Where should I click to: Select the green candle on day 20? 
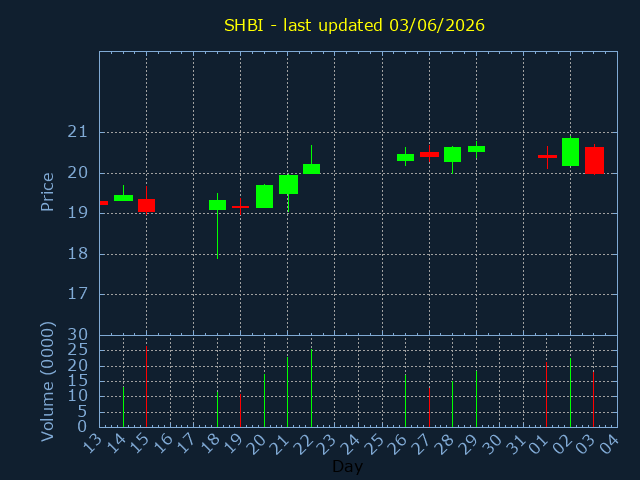tap(264, 196)
